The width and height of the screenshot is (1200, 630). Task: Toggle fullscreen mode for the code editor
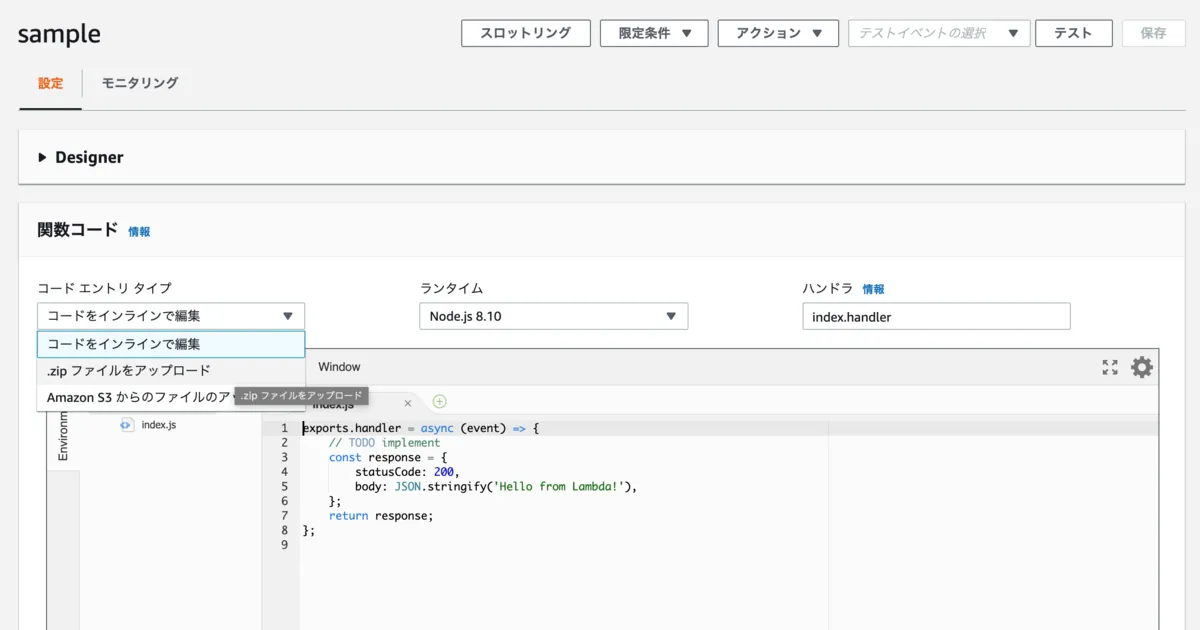click(x=1109, y=367)
